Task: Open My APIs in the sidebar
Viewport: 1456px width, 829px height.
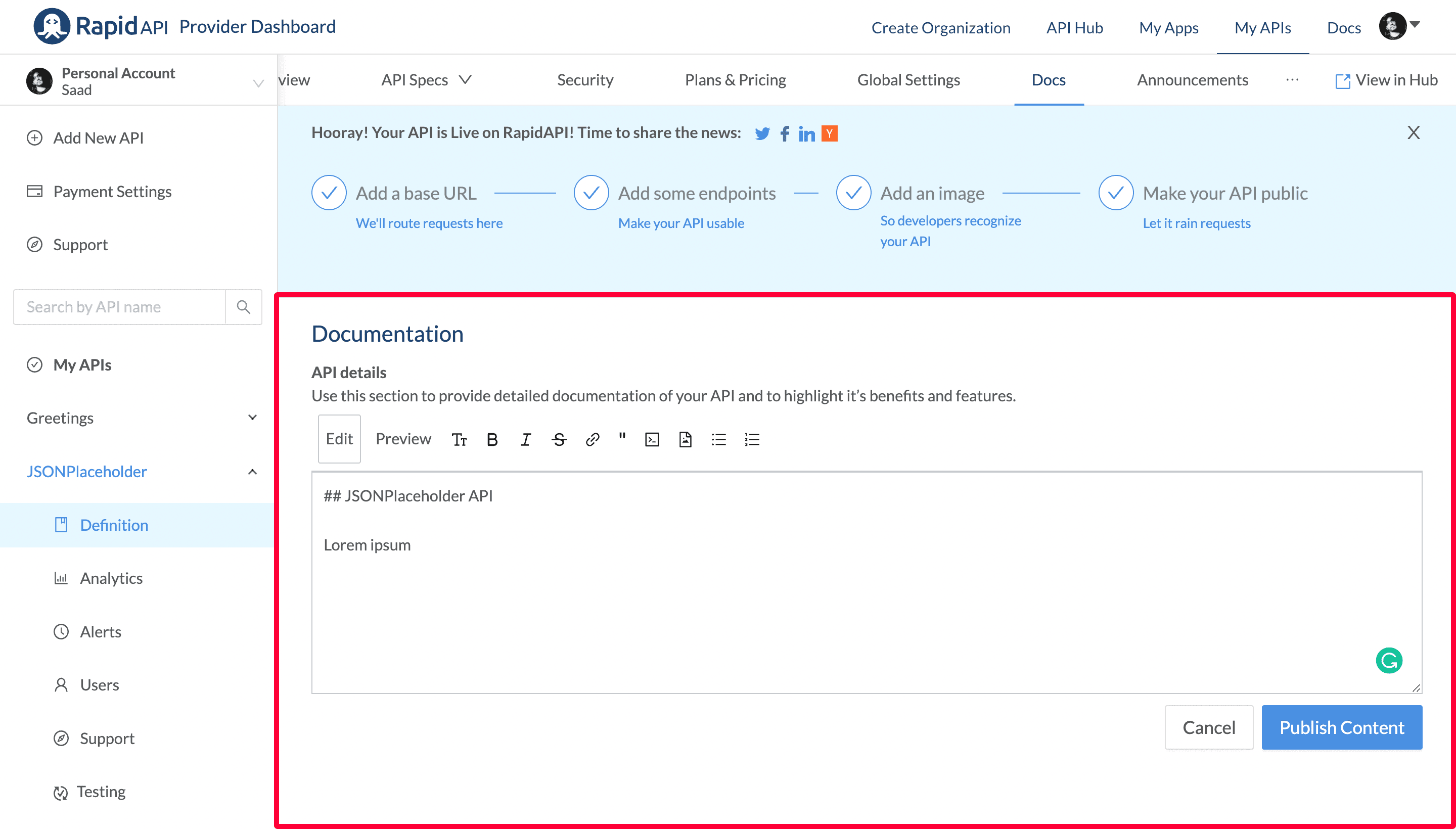Action: [82, 364]
